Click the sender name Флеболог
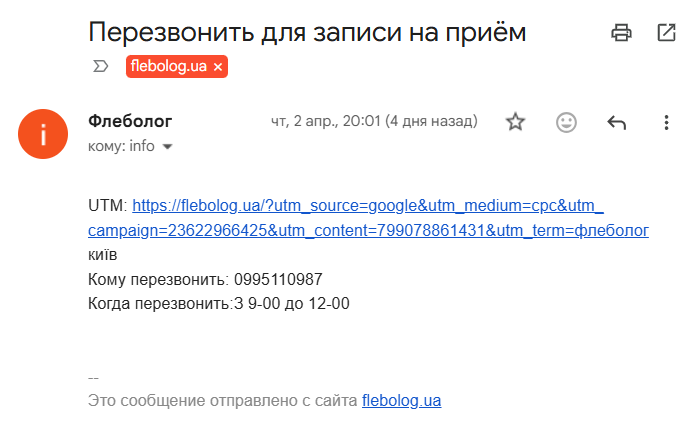 (x=130, y=121)
